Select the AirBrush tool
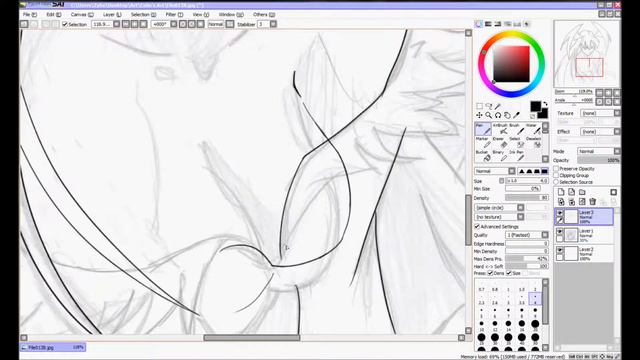Image resolution: width=640 pixels, height=360 pixels. [500, 129]
